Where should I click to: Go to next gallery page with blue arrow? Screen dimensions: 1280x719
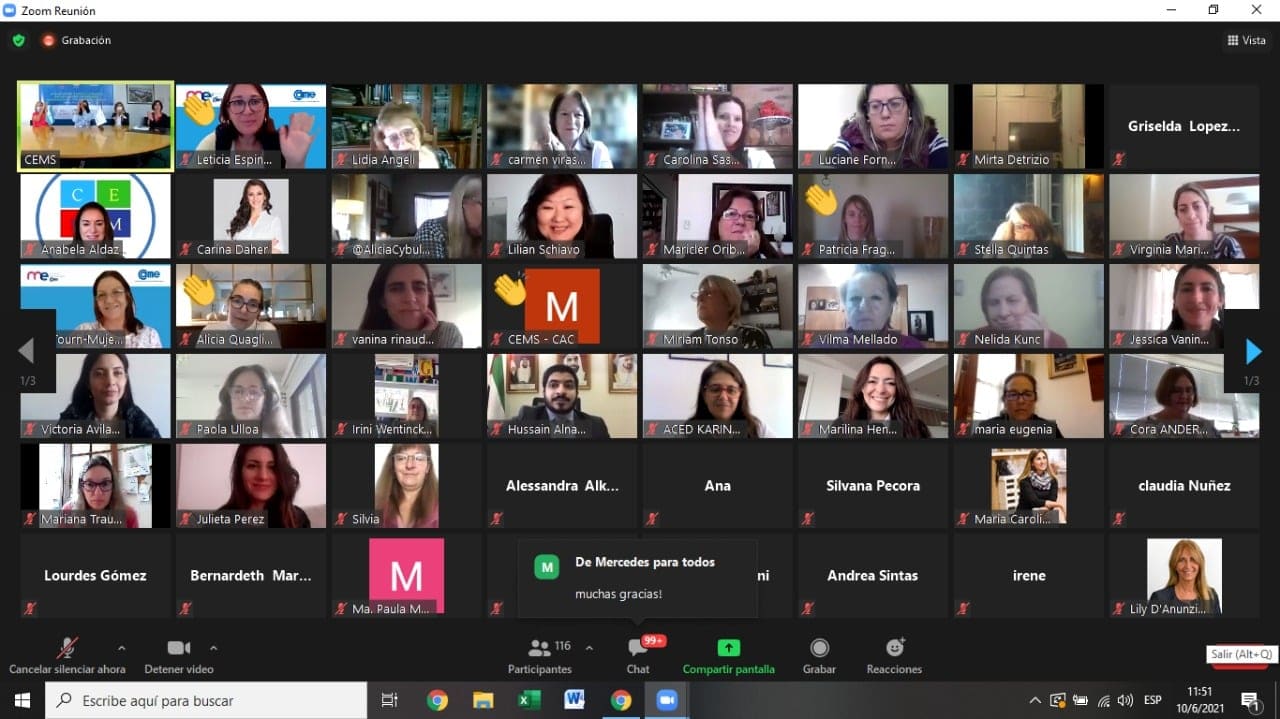(x=1253, y=351)
